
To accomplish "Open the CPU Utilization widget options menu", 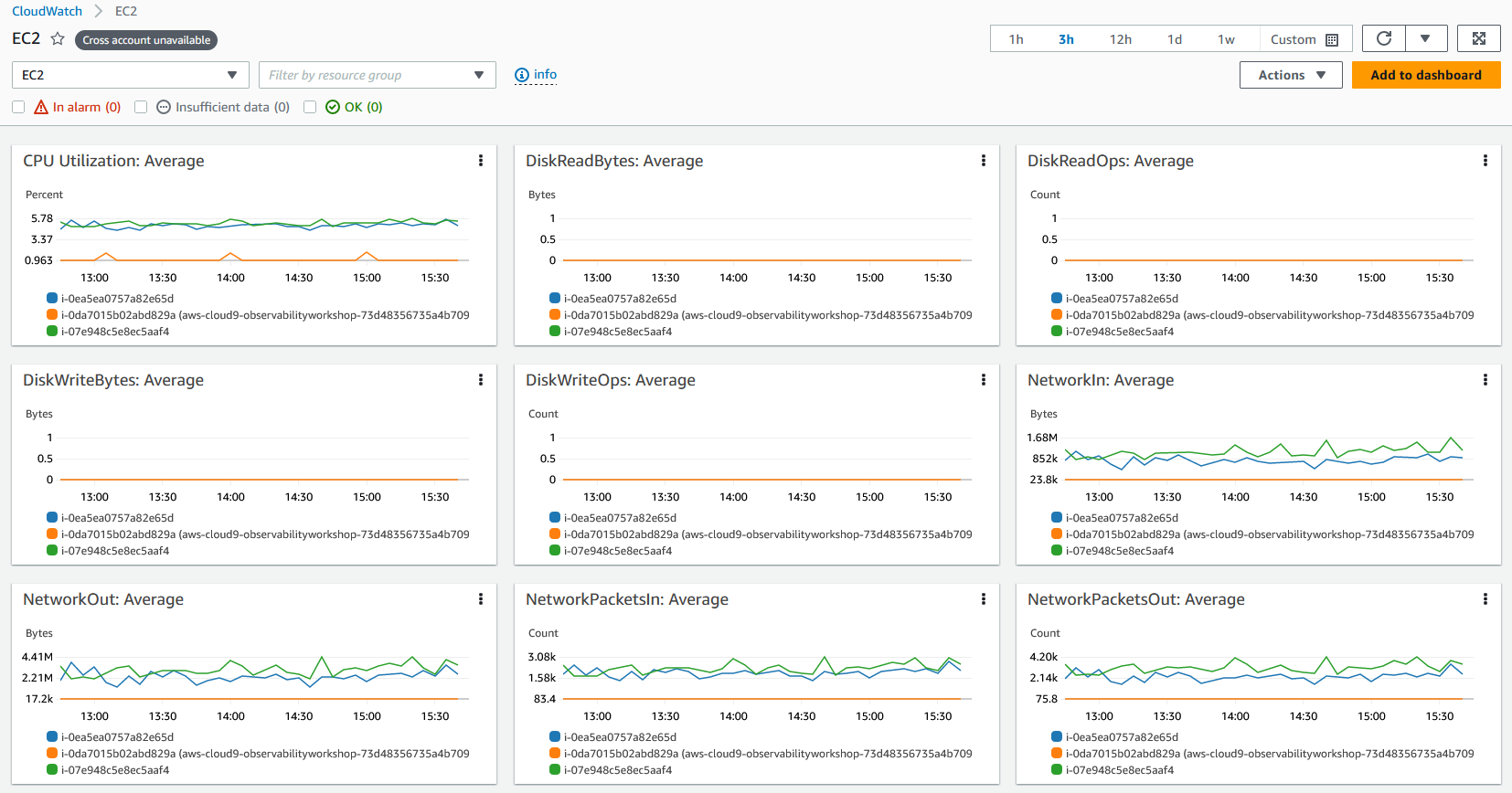I will (x=481, y=161).
